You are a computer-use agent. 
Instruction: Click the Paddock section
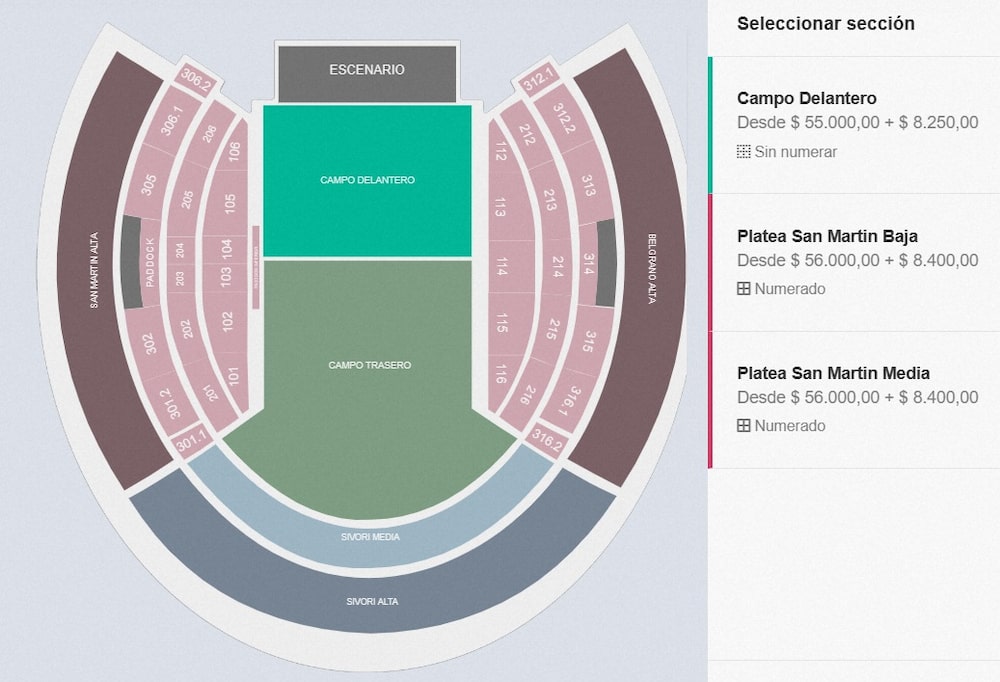click(150, 263)
